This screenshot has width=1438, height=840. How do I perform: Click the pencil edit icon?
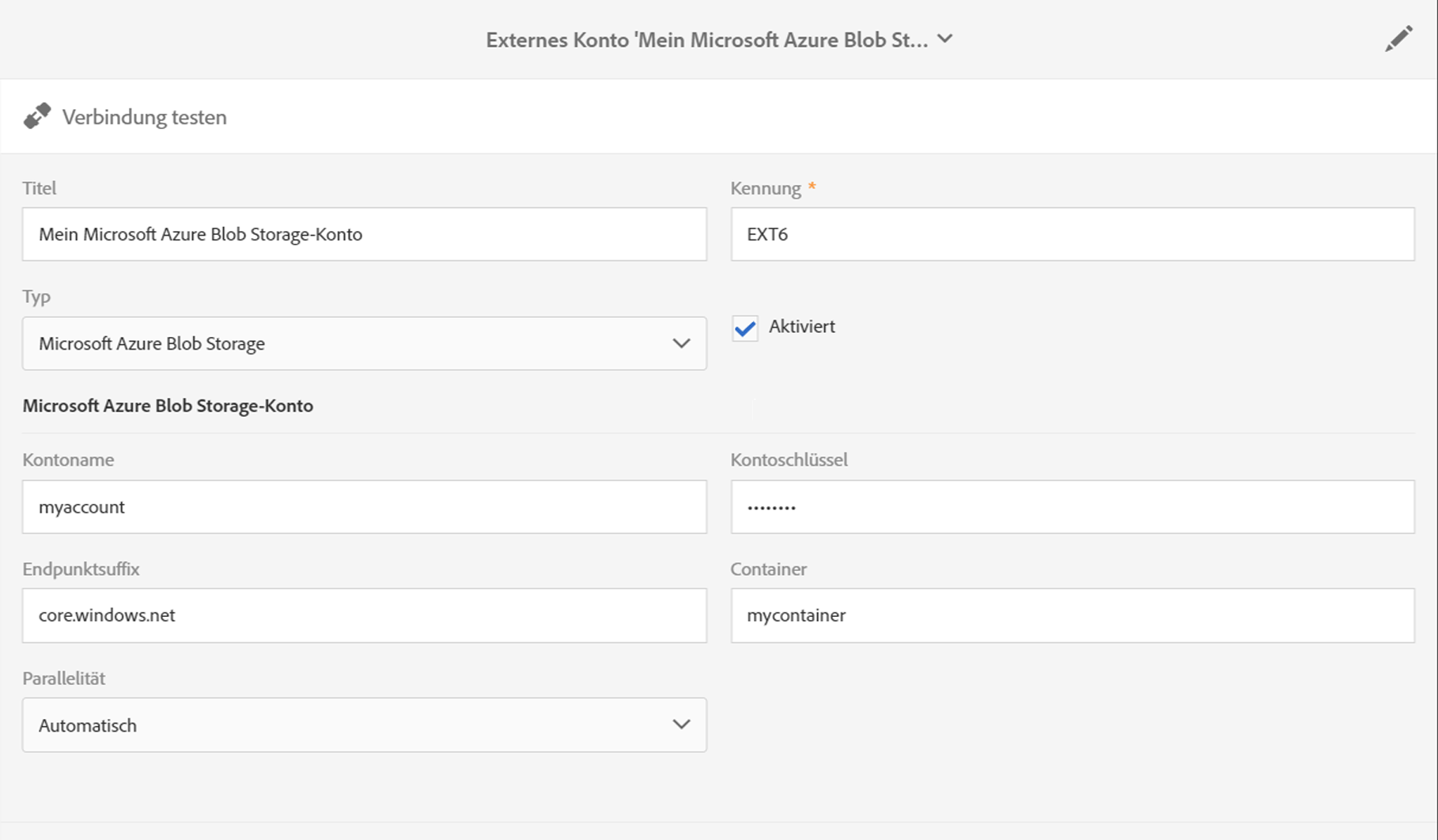click(1398, 39)
